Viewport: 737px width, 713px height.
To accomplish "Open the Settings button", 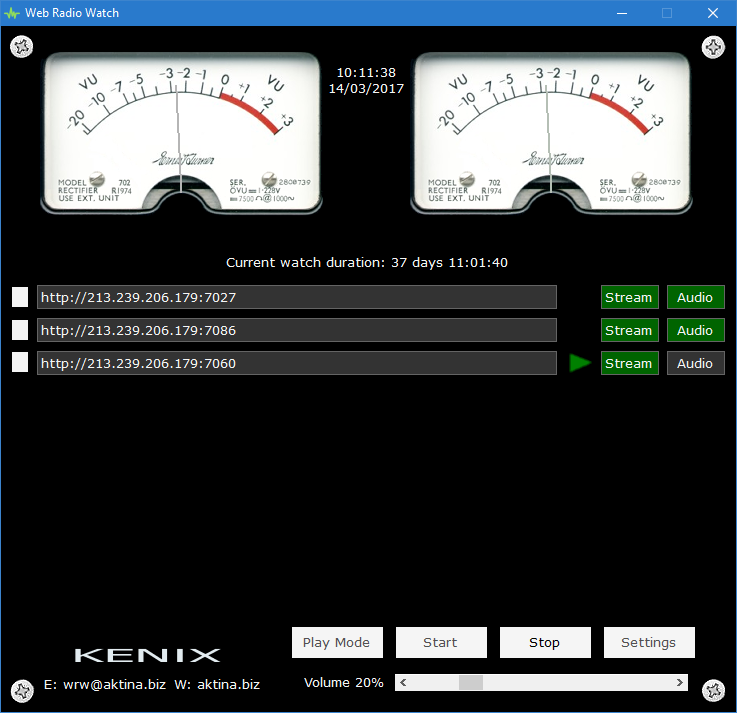I will [648, 643].
